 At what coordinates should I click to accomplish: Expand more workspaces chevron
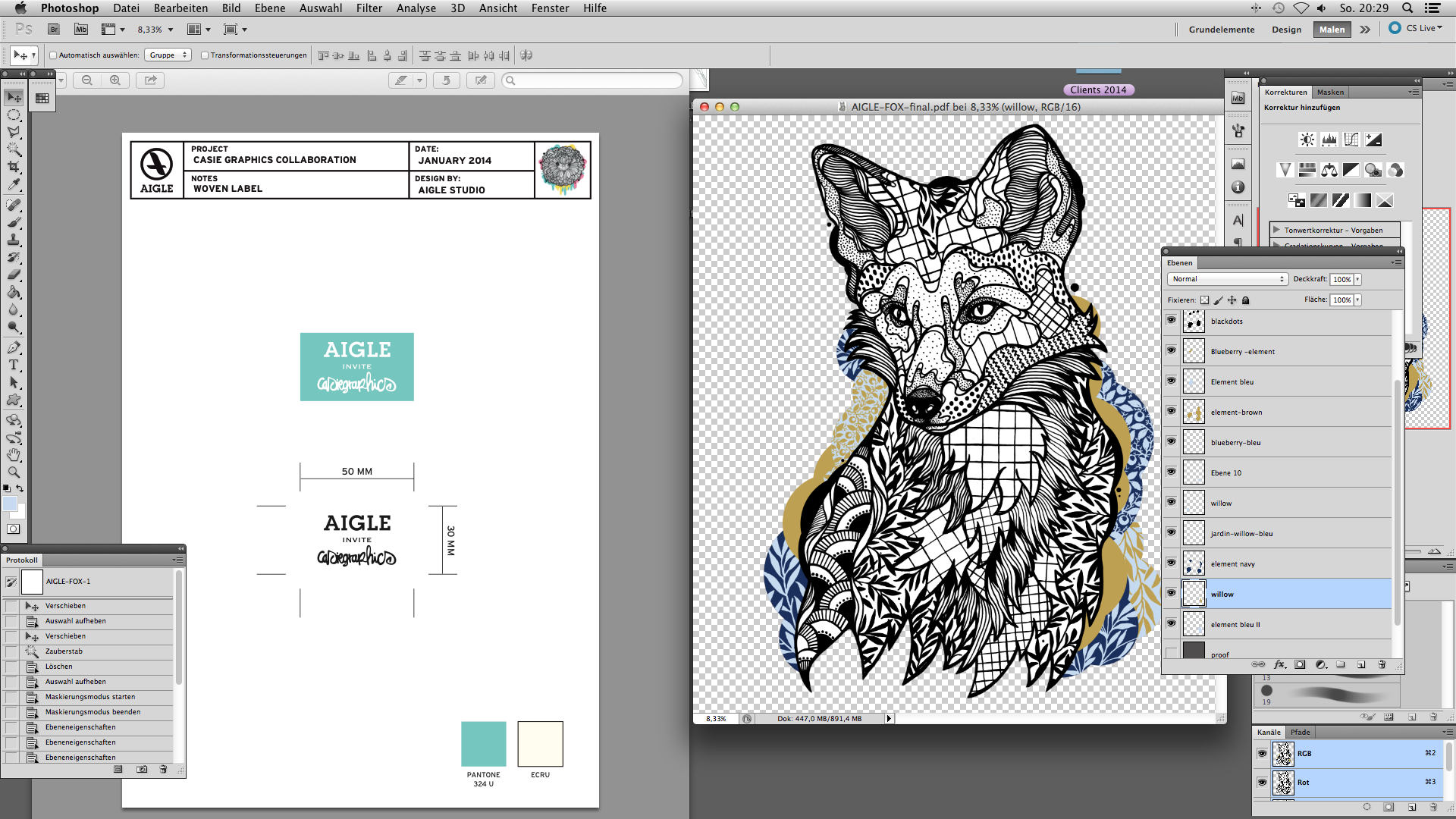(x=1365, y=30)
